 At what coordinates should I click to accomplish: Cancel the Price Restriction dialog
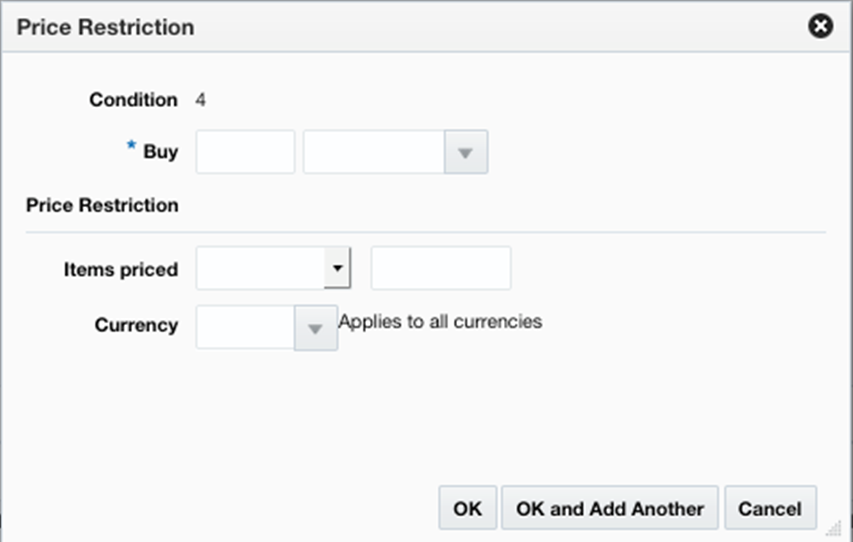pyautogui.click(x=770, y=508)
